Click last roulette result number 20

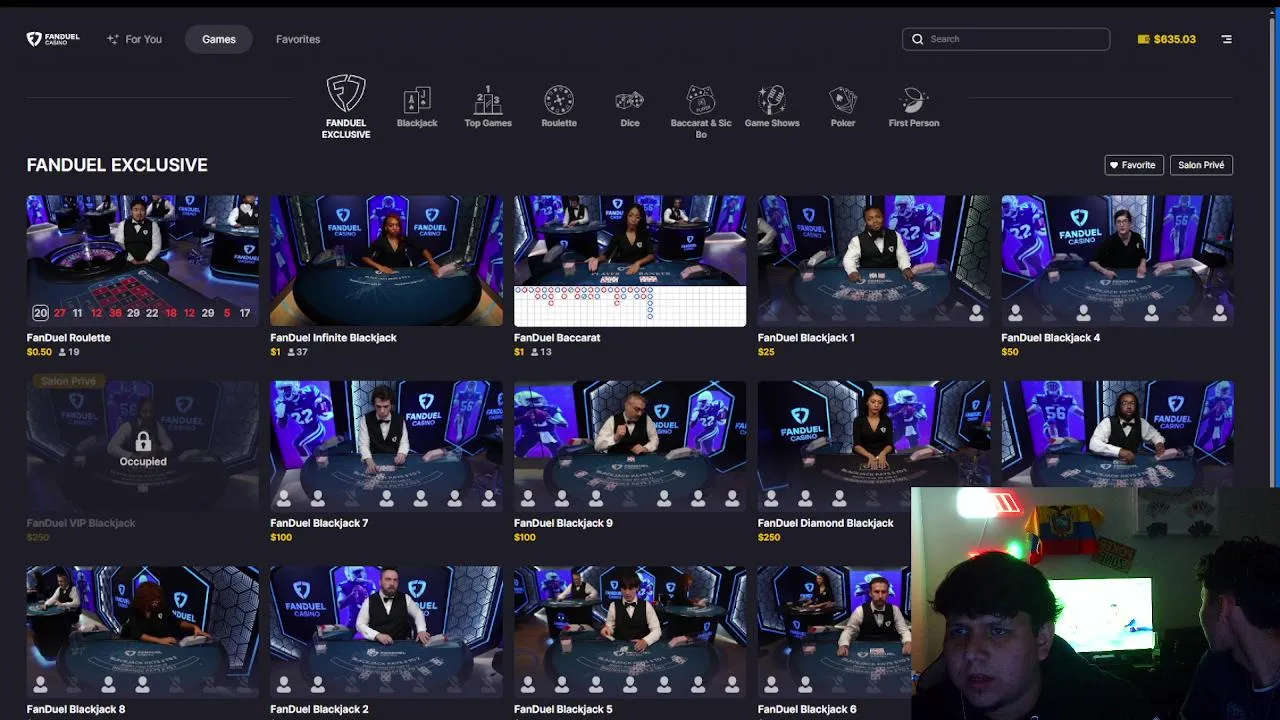[x=40, y=313]
